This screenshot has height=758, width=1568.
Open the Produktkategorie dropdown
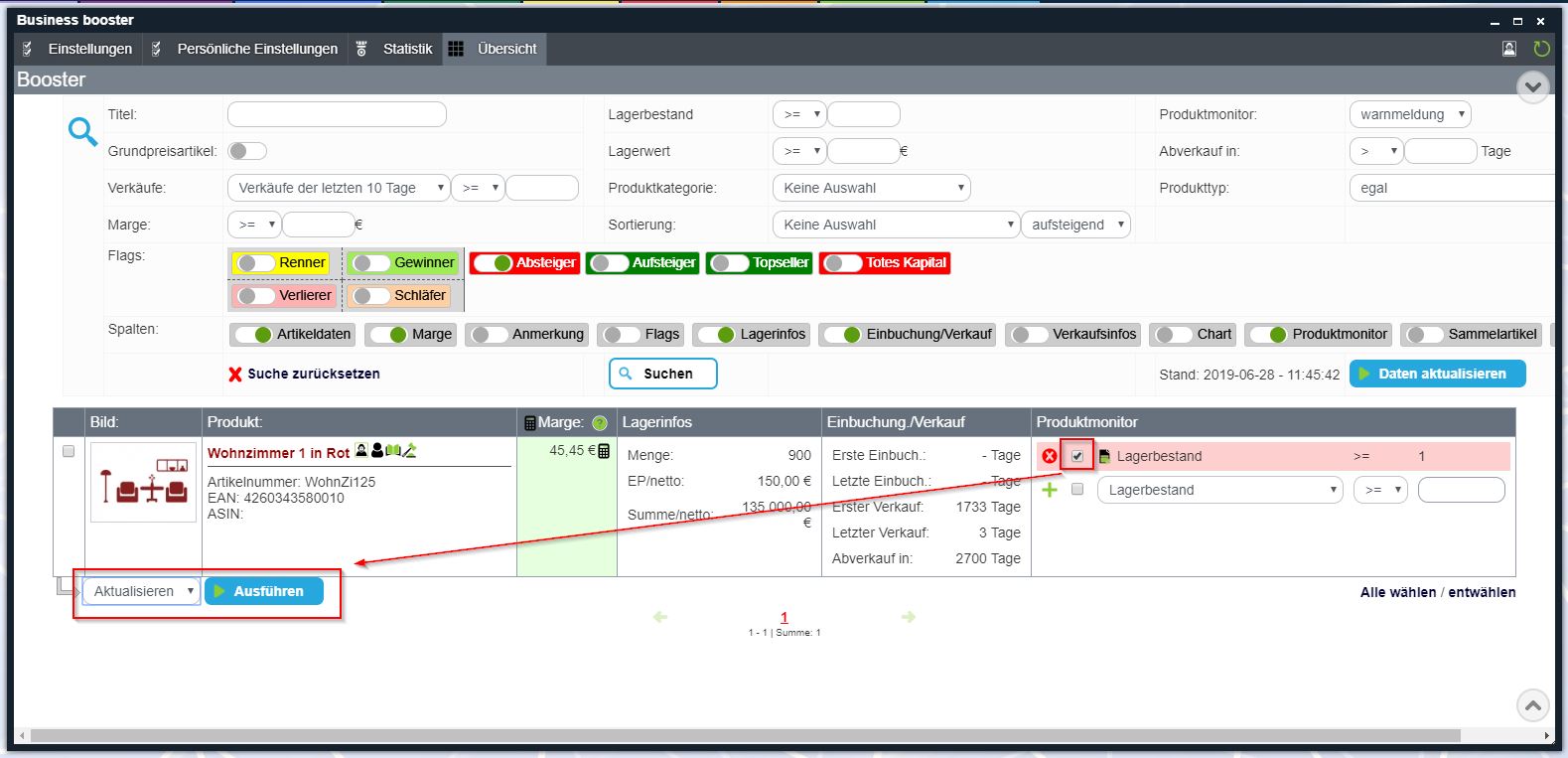tap(871, 188)
